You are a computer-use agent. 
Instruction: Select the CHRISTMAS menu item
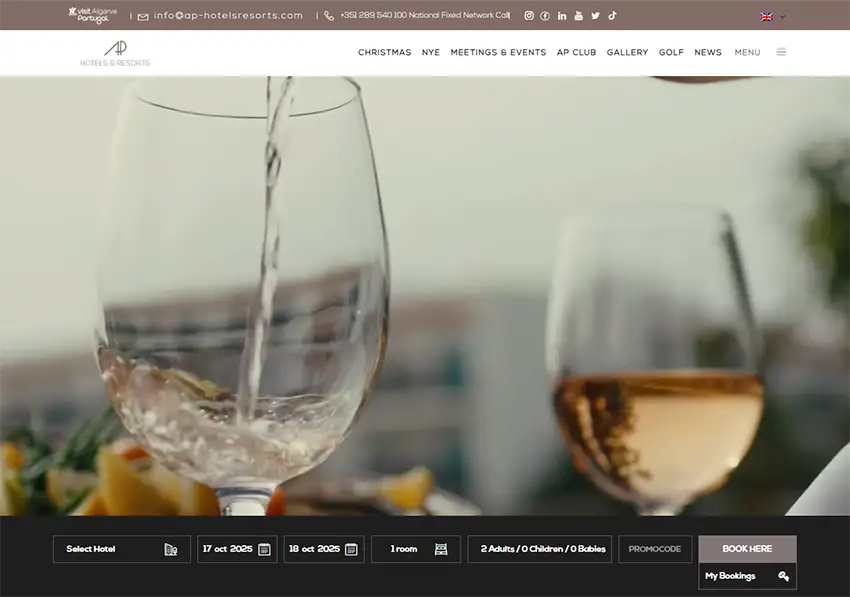click(385, 52)
